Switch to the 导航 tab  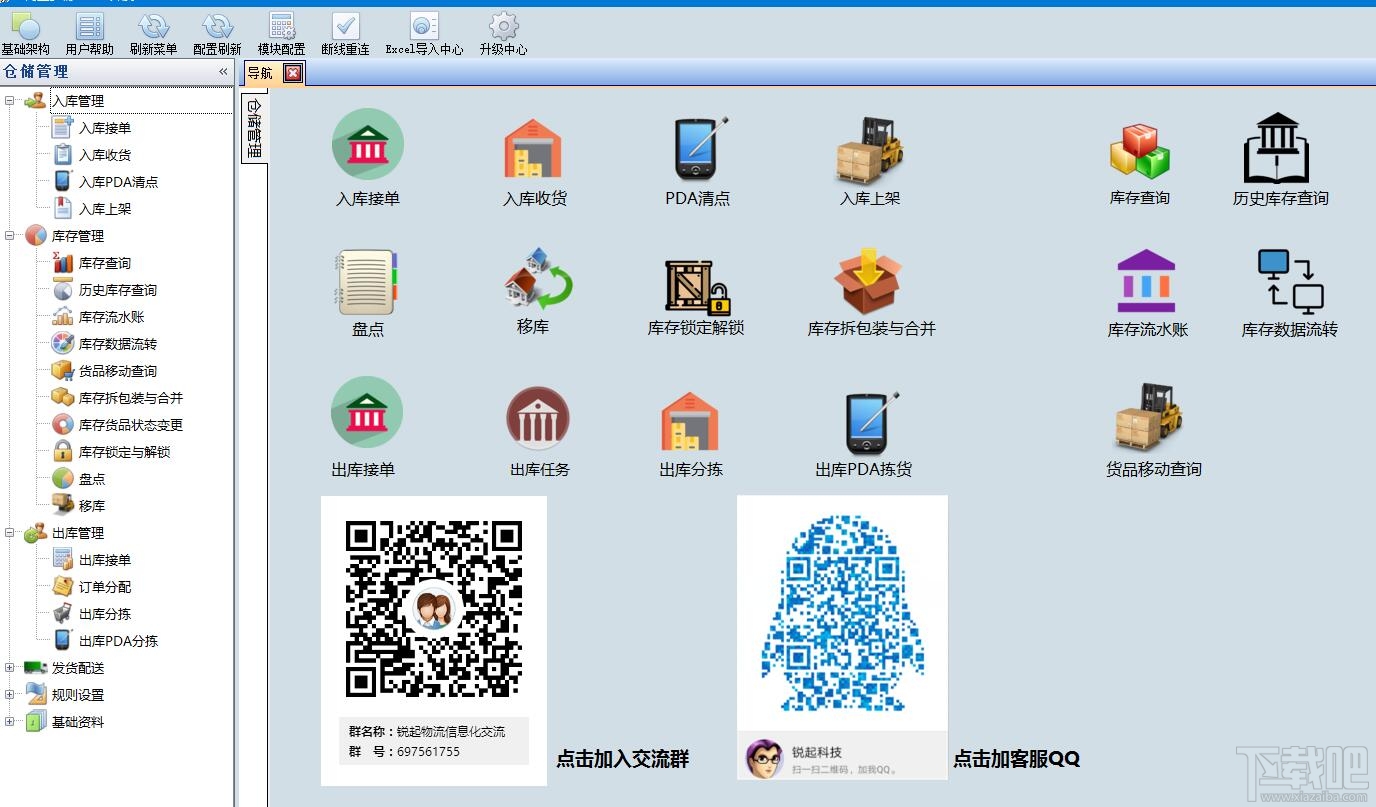click(x=260, y=73)
